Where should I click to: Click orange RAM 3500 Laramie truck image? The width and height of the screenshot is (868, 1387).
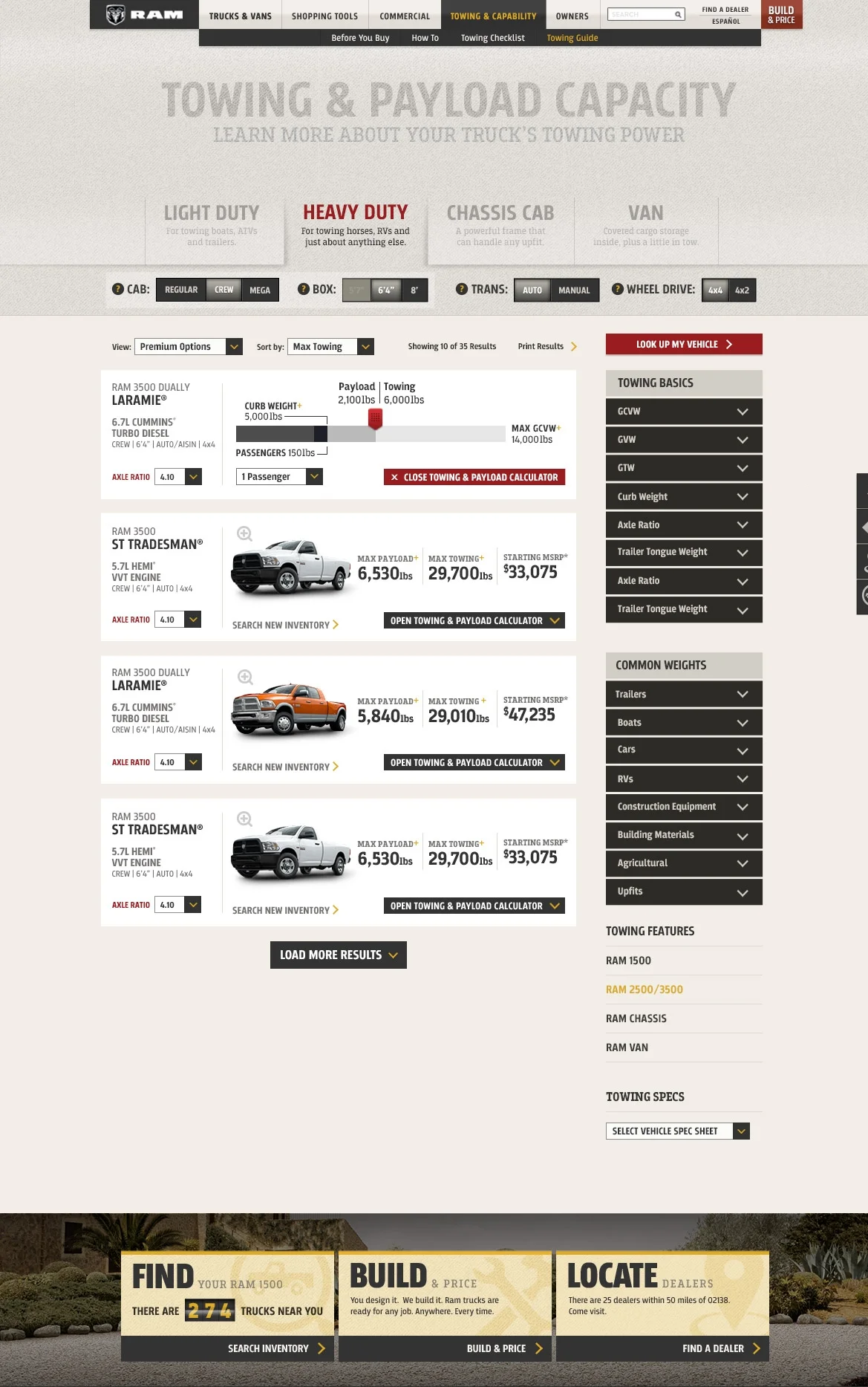point(290,709)
